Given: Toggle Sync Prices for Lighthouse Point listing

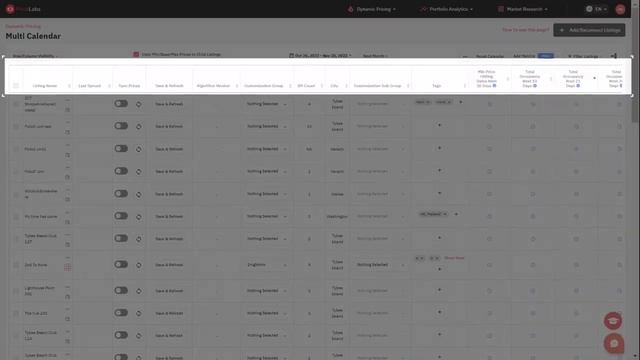Looking at the screenshot, I should tap(121, 291).
